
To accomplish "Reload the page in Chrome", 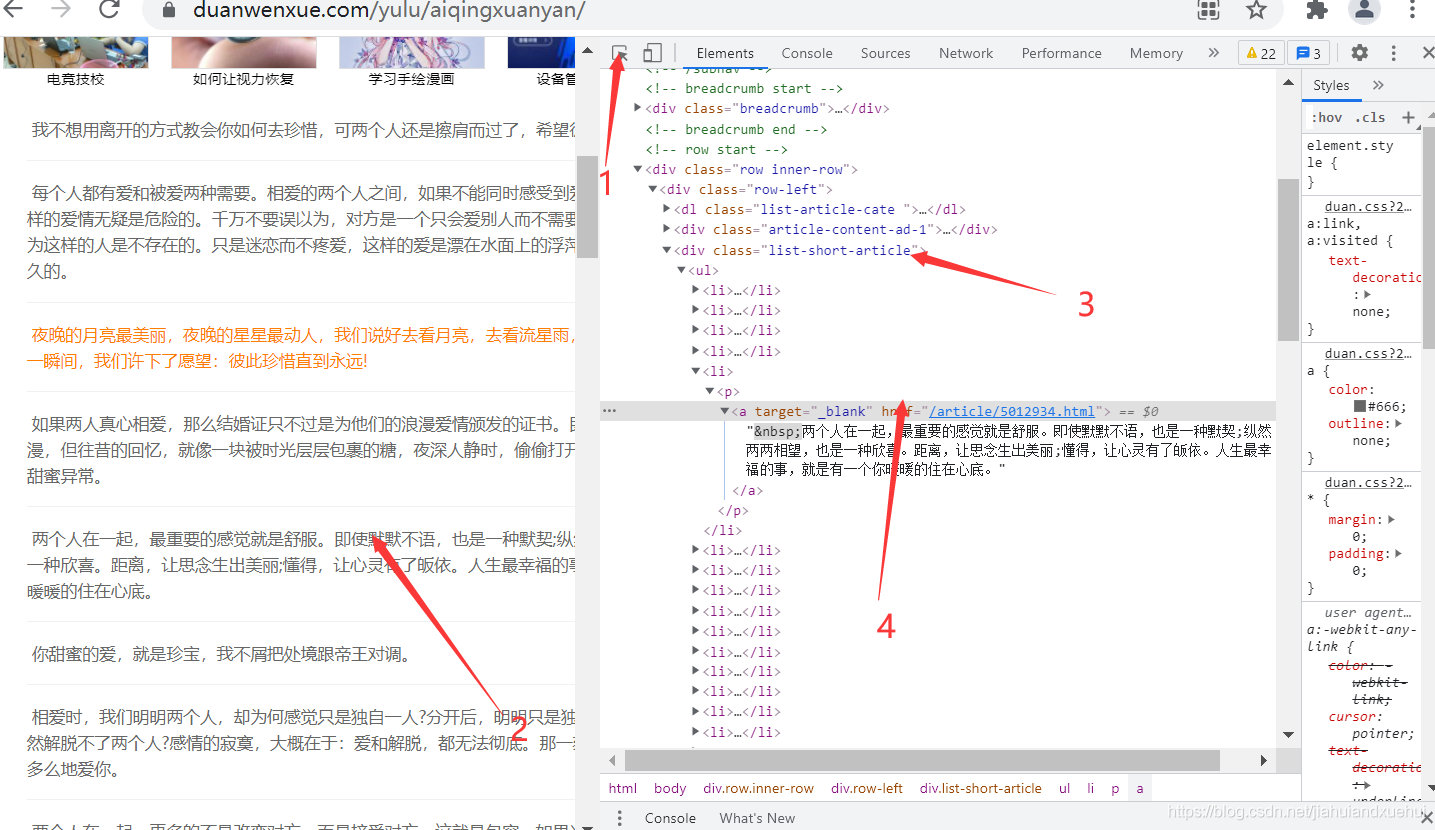I will 109,10.
